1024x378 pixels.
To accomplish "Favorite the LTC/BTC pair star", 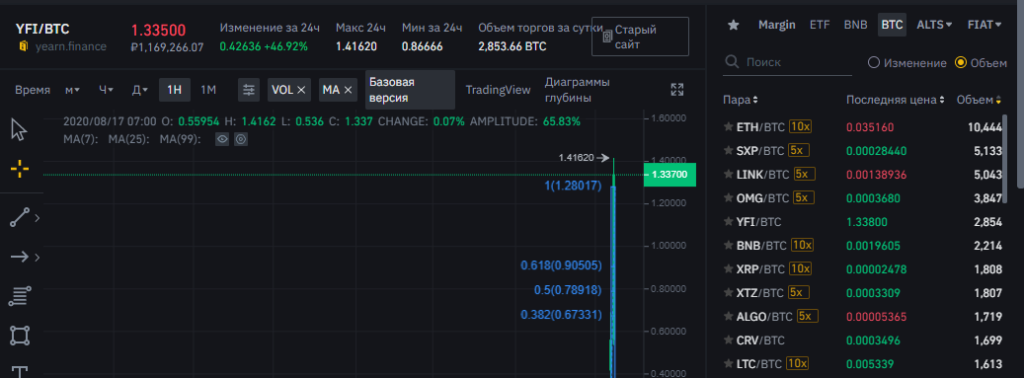I will point(728,364).
